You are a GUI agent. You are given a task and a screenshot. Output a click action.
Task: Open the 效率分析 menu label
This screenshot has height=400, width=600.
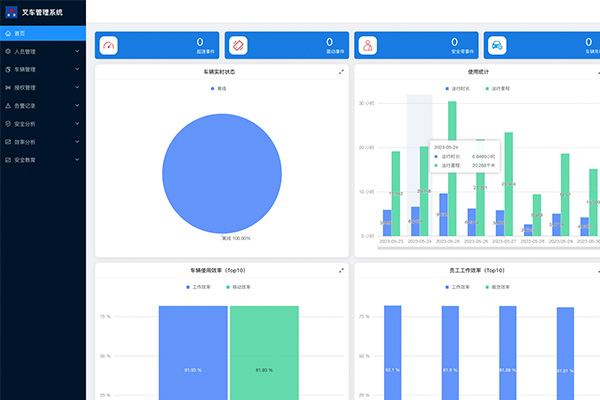point(25,142)
